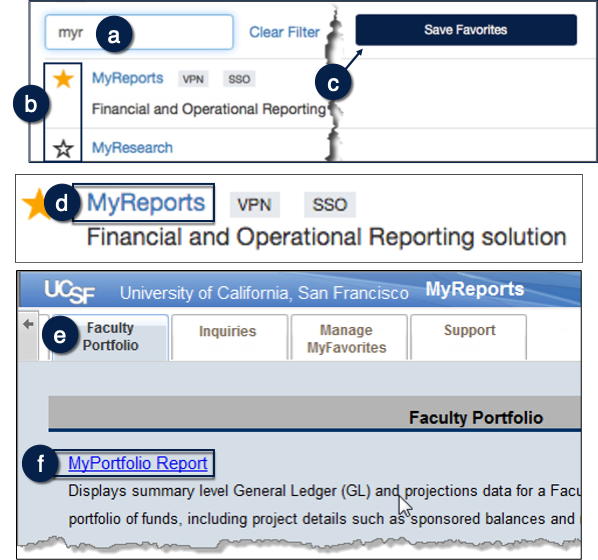
Task: Click the small VPN tag beside MyReports in results
Action: pyautogui.click(x=193, y=79)
